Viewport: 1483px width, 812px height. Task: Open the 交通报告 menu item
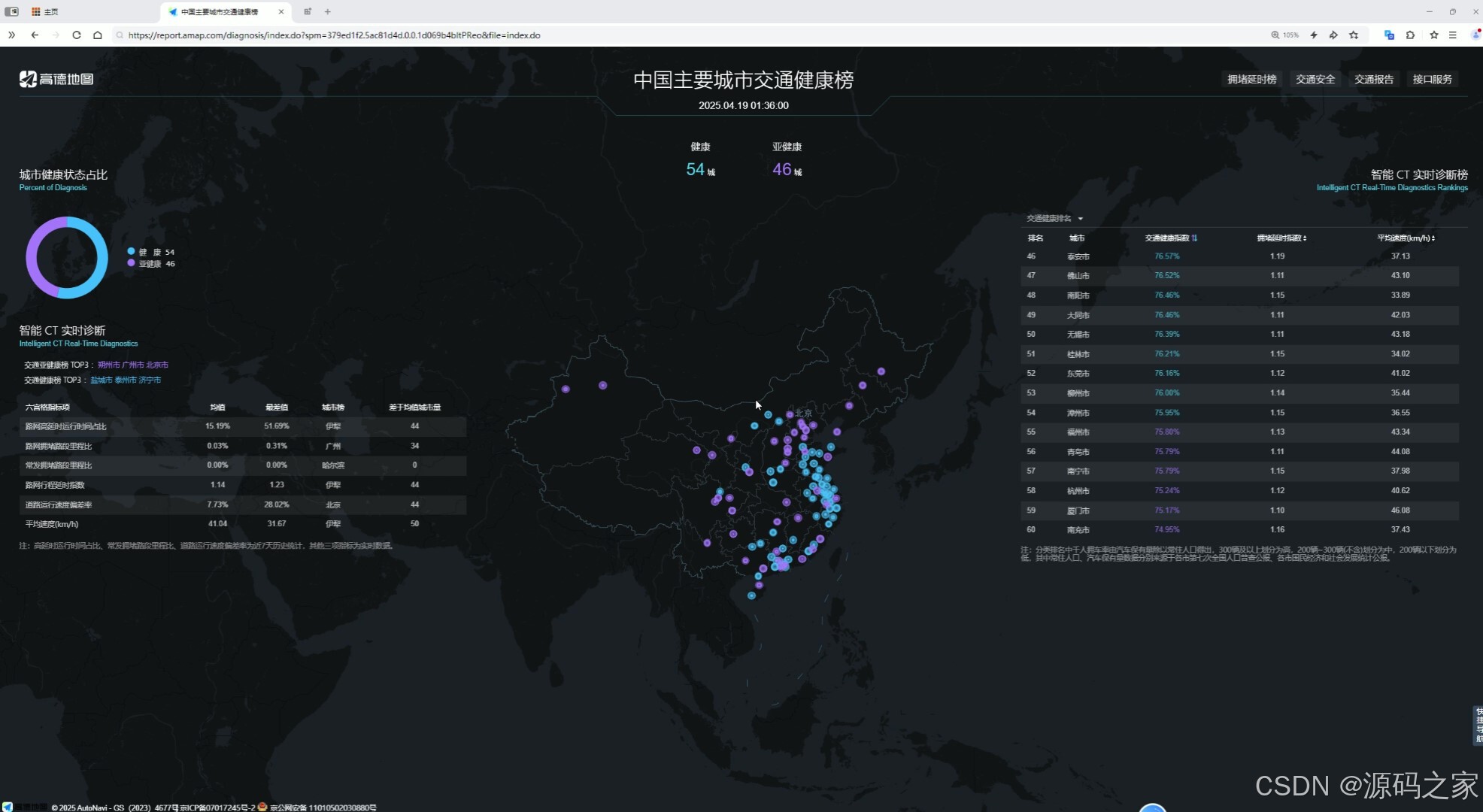(x=1373, y=79)
